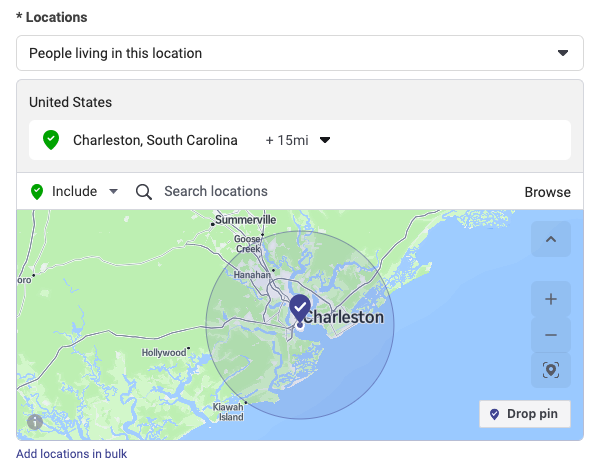Click the green Include pin icon
Viewport: 595px width, 472px height.
[x=37, y=192]
